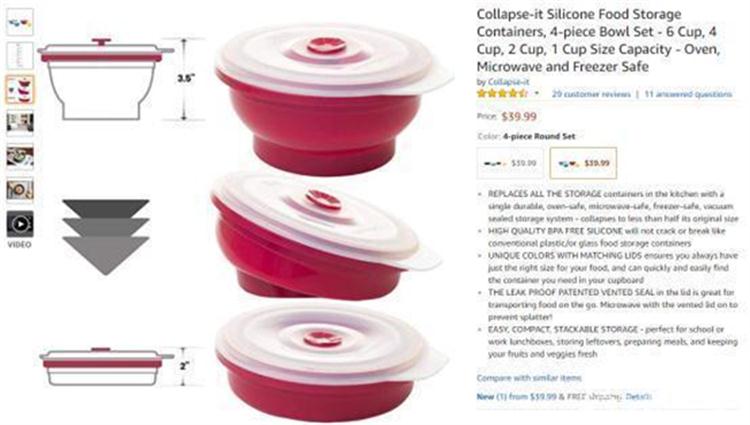The width and height of the screenshot is (750, 425).
Task: Choose the first color option swatch
Action: point(510,163)
